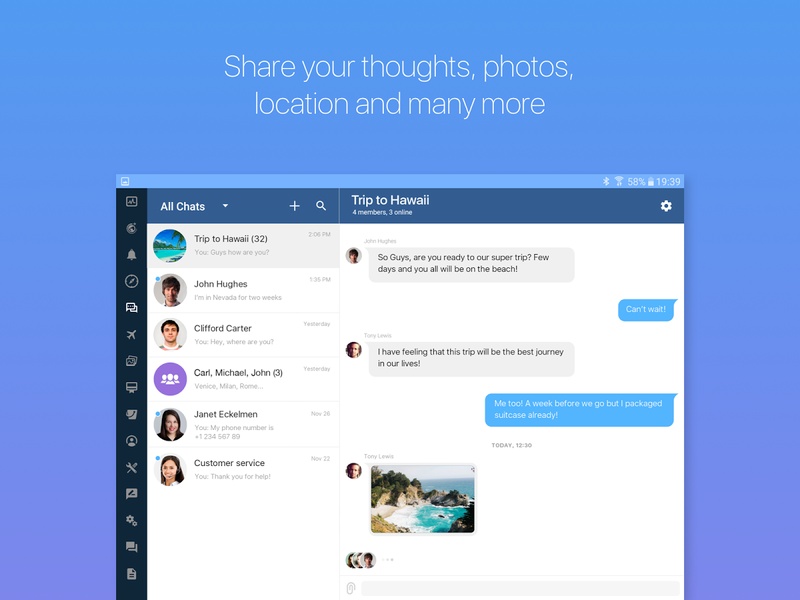This screenshot has width=800, height=600.
Task: Click "You: Thank you for help!" preview
Action: pos(233,477)
